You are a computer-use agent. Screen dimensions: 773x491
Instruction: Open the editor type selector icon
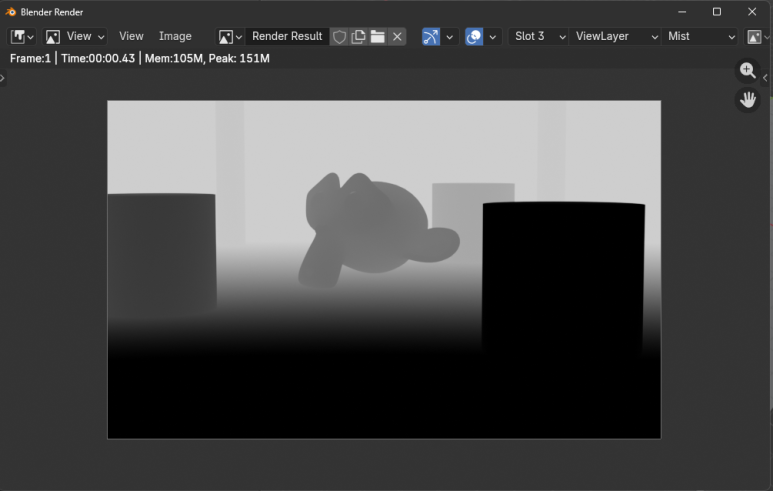click(x=22, y=36)
